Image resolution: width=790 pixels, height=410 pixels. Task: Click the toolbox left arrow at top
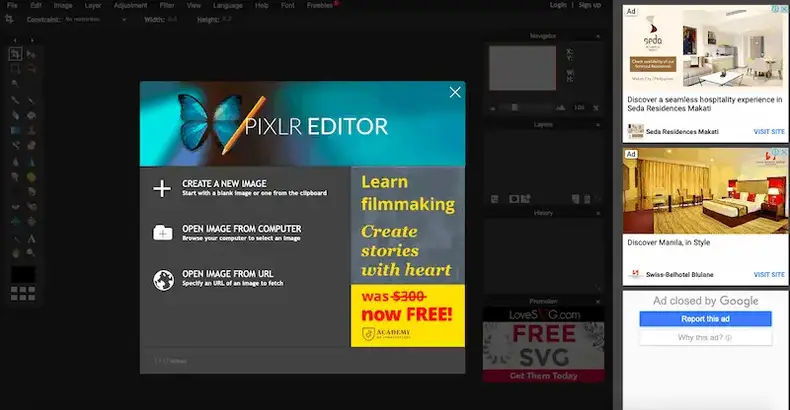pos(15,40)
